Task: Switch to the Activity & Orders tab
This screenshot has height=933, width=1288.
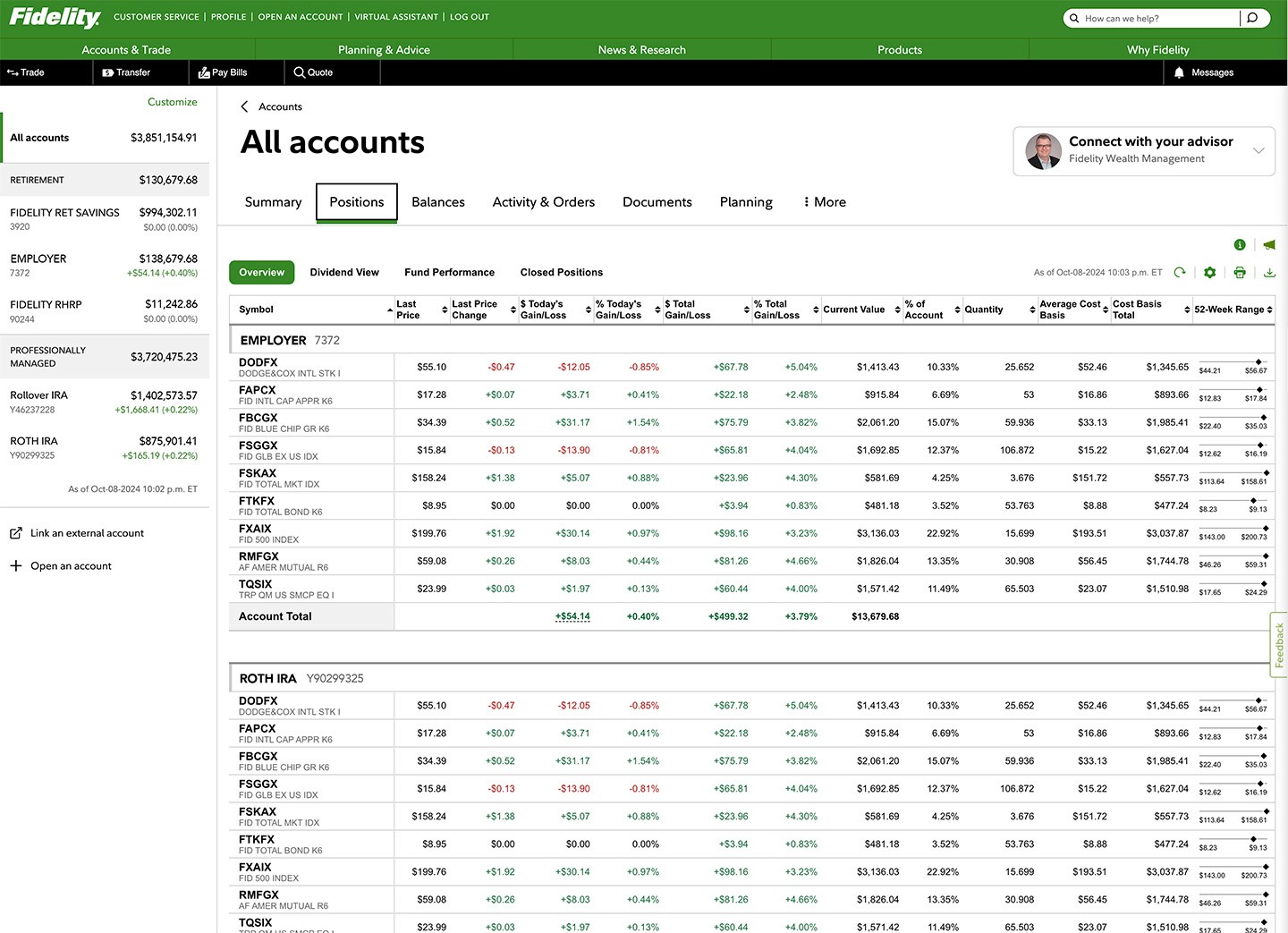Action: [x=544, y=202]
